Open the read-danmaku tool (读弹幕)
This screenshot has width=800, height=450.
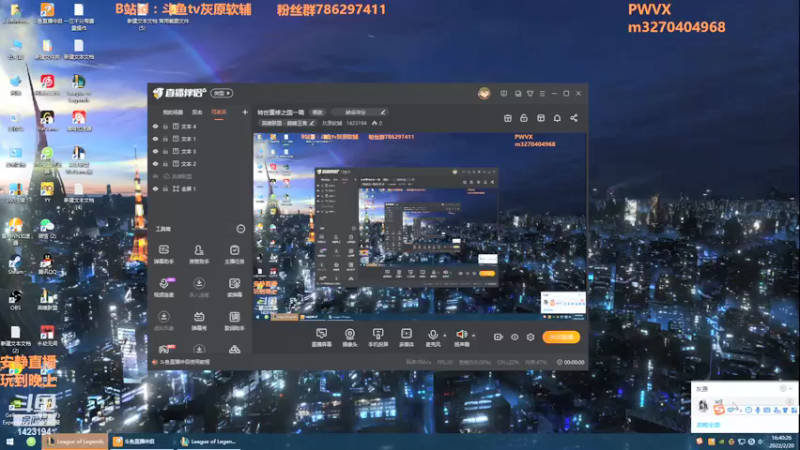click(x=234, y=287)
